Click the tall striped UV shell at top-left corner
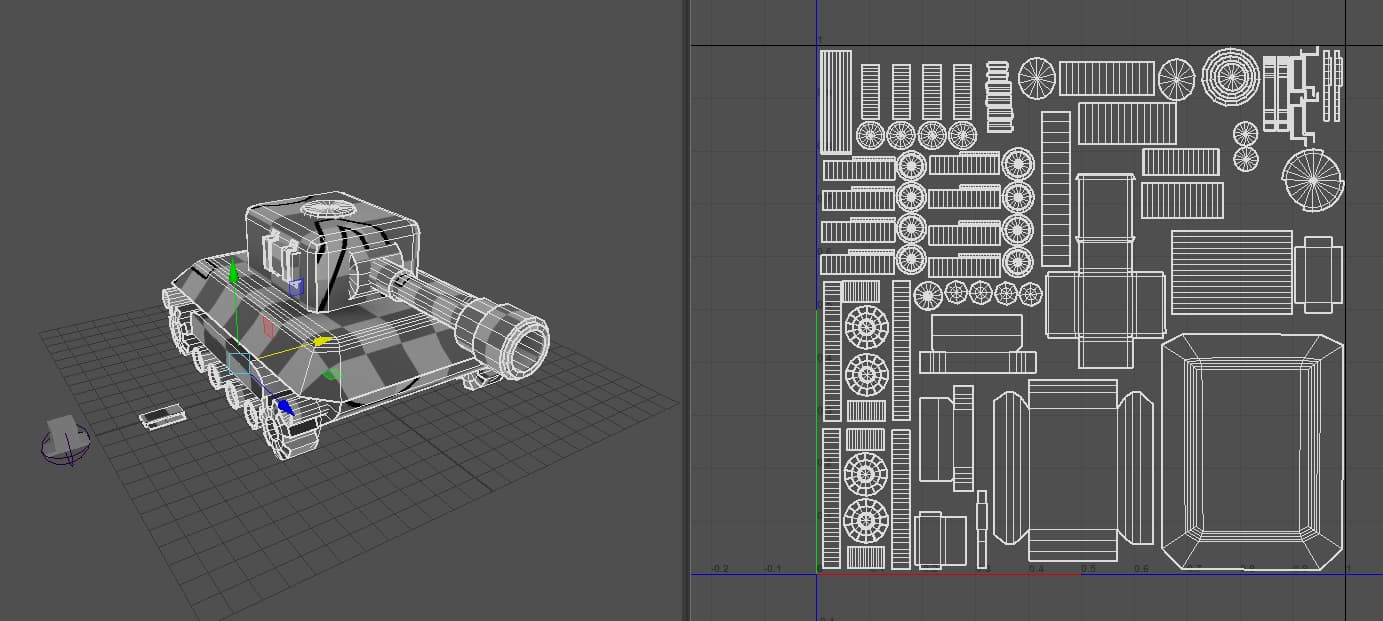 (835, 101)
